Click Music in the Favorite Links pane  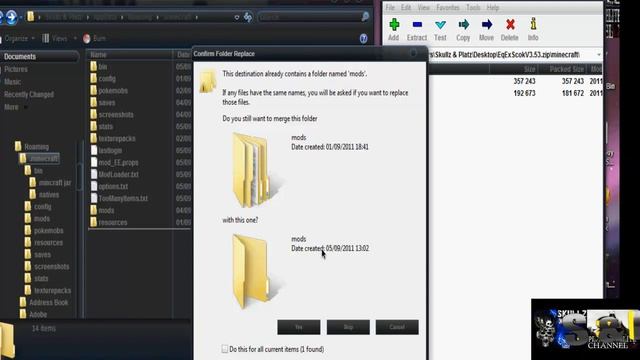[13, 82]
